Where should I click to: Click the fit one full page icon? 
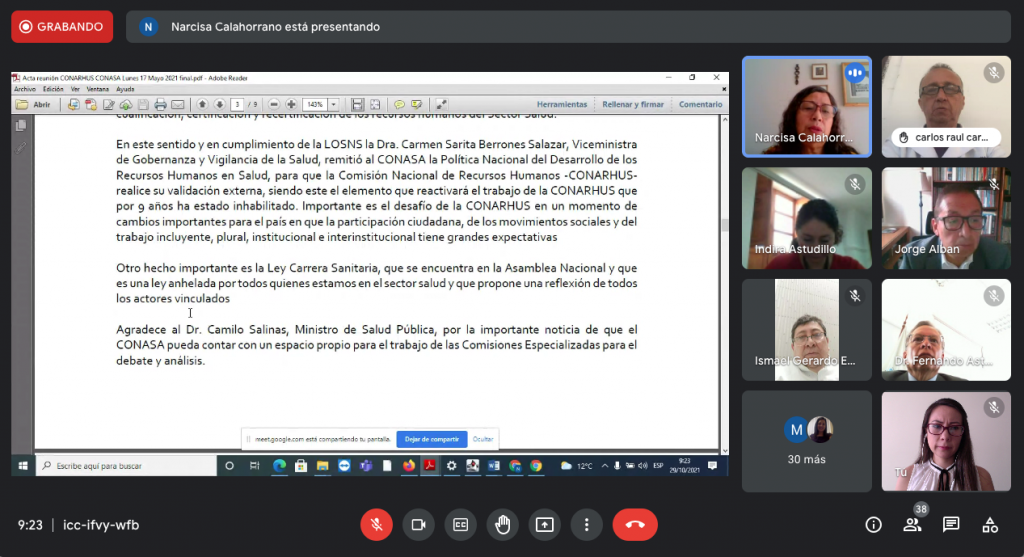(375, 104)
